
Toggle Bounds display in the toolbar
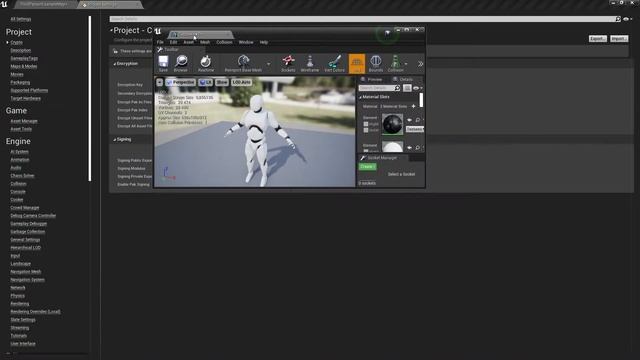click(x=376, y=64)
